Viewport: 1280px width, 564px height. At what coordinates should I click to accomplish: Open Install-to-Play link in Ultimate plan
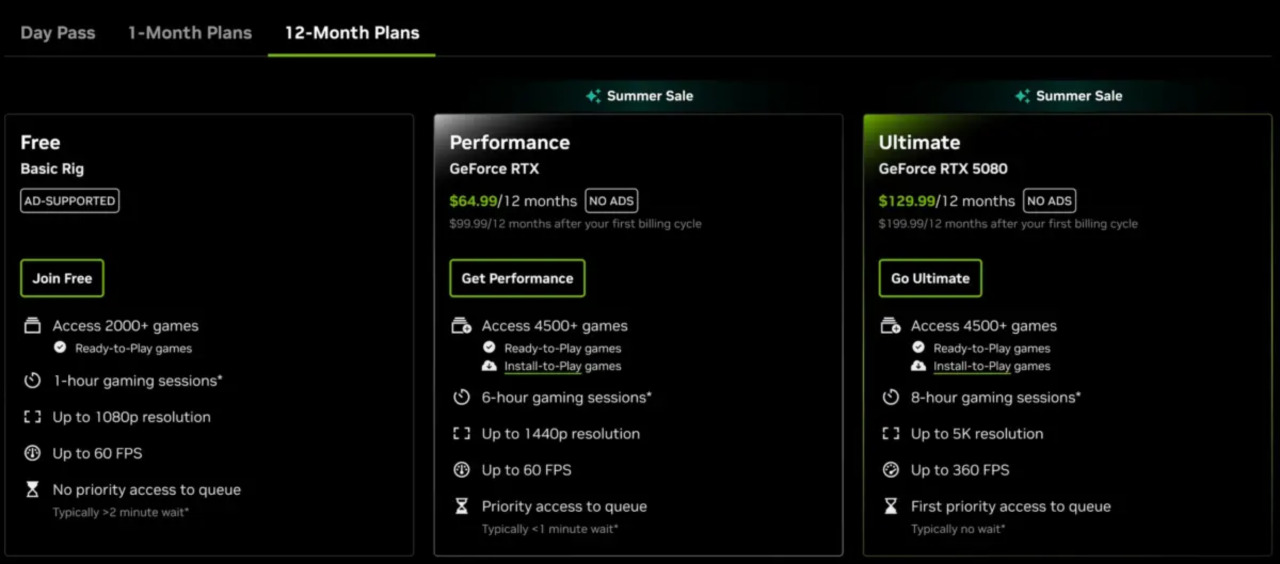pos(972,366)
